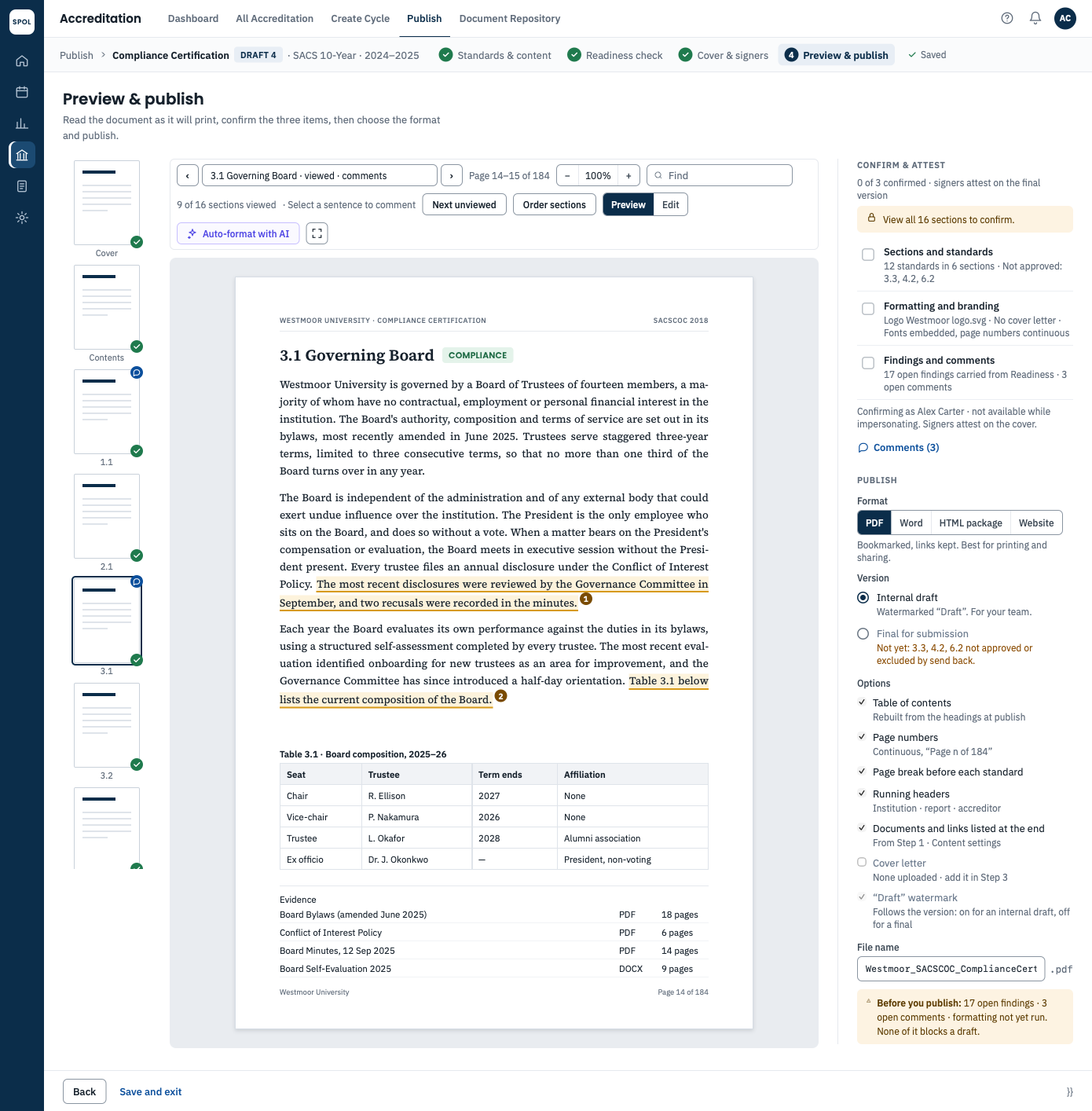This screenshot has width=1092, height=1111.
Task: Switch to Edit mode
Action: (670, 204)
